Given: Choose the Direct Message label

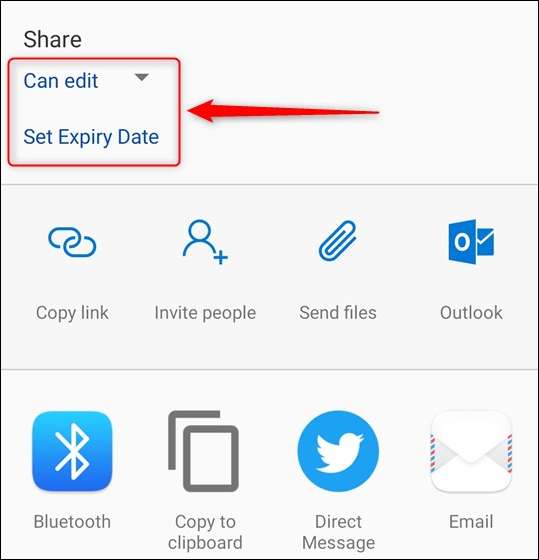Looking at the screenshot, I should [x=338, y=532].
